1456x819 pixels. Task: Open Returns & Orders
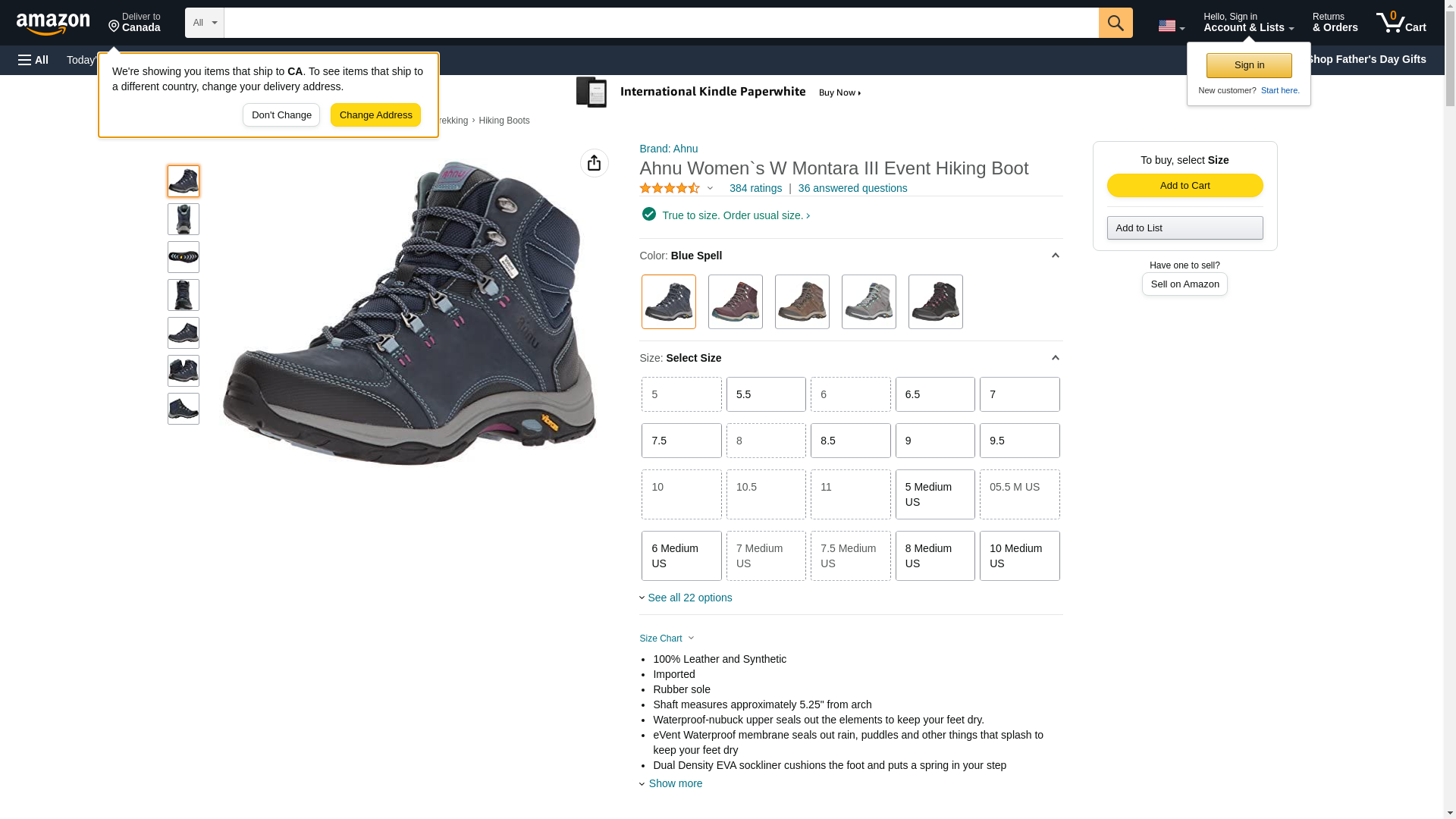coord(1335,23)
